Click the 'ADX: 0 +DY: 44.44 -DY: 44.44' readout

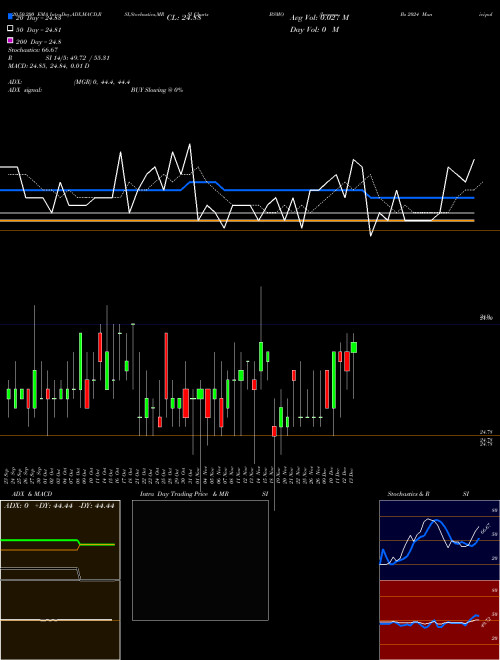click(59, 506)
